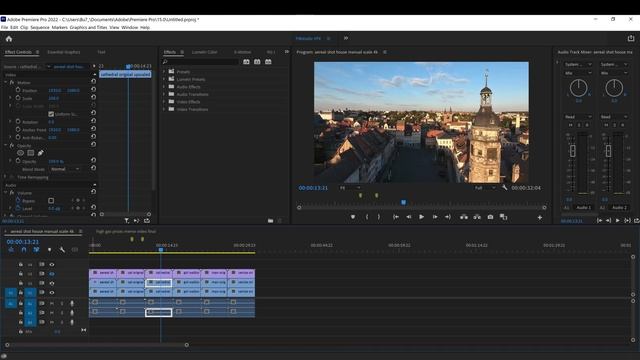Toggle Linked Selection in the Timeline
The image size is (640, 360).
[36, 249]
